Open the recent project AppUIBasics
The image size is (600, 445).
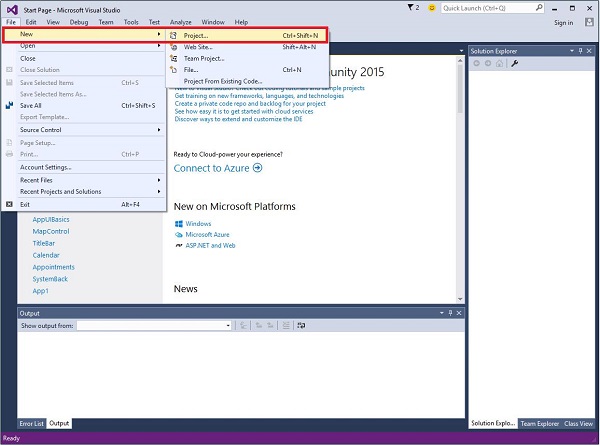pyautogui.click(x=51, y=219)
